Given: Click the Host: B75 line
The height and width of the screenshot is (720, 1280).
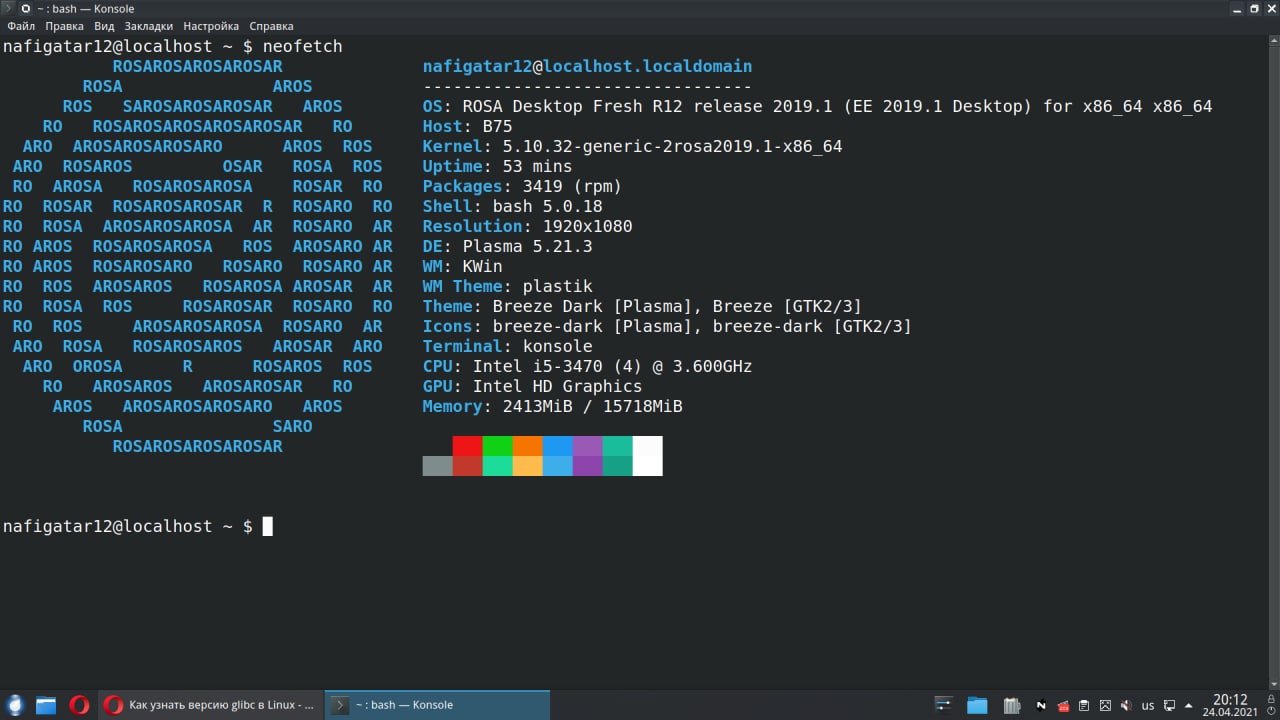Looking at the screenshot, I should [467, 126].
